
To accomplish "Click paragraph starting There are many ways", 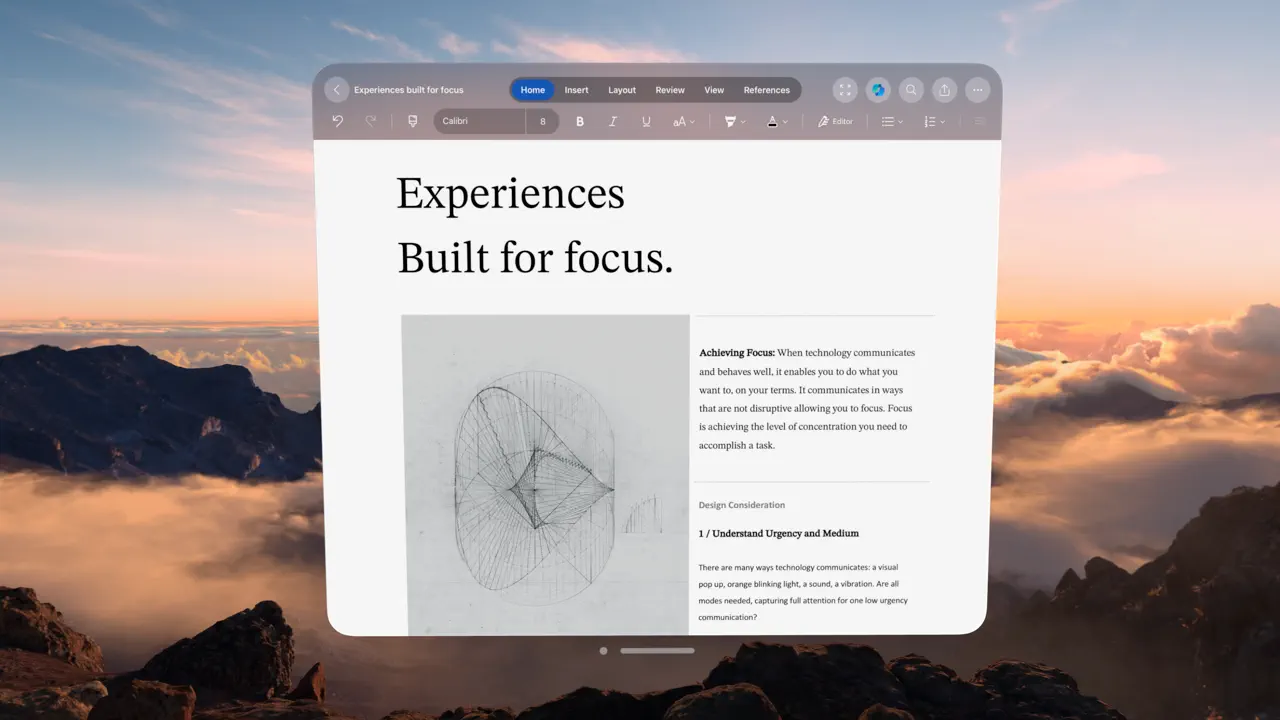I will [803, 593].
